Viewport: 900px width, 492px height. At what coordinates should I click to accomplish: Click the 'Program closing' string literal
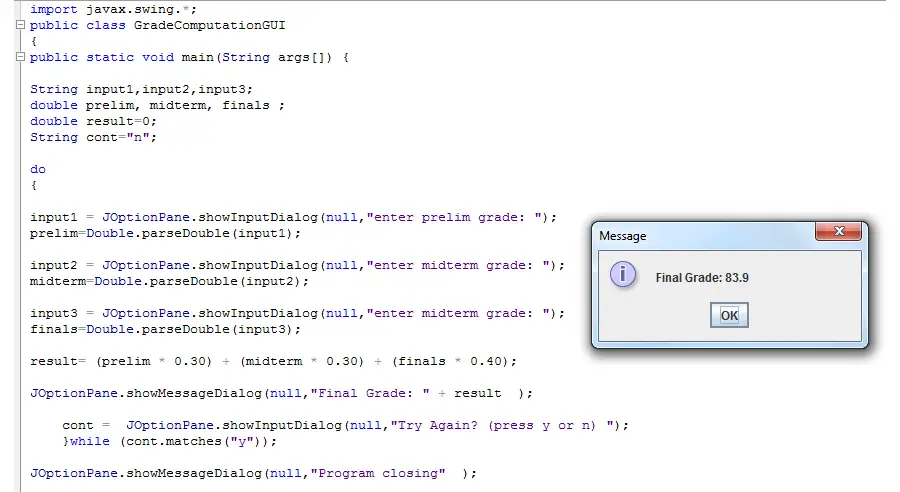tap(378, 474)
